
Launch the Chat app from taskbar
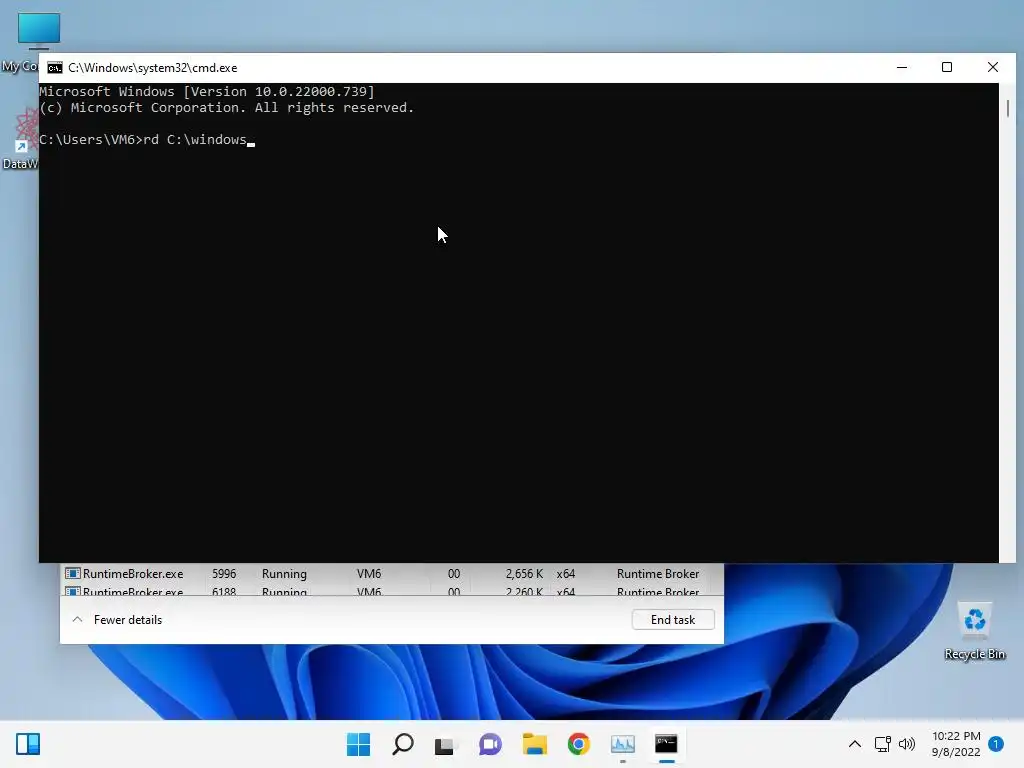[490, 744]
